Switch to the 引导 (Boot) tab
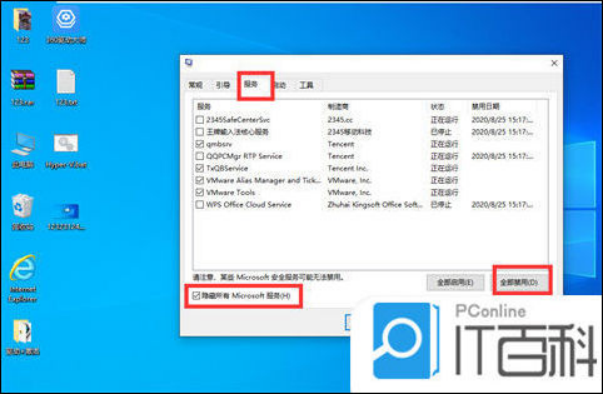This screenshot has height=394, width=603. pyautogui.click(x=223, y=85)
